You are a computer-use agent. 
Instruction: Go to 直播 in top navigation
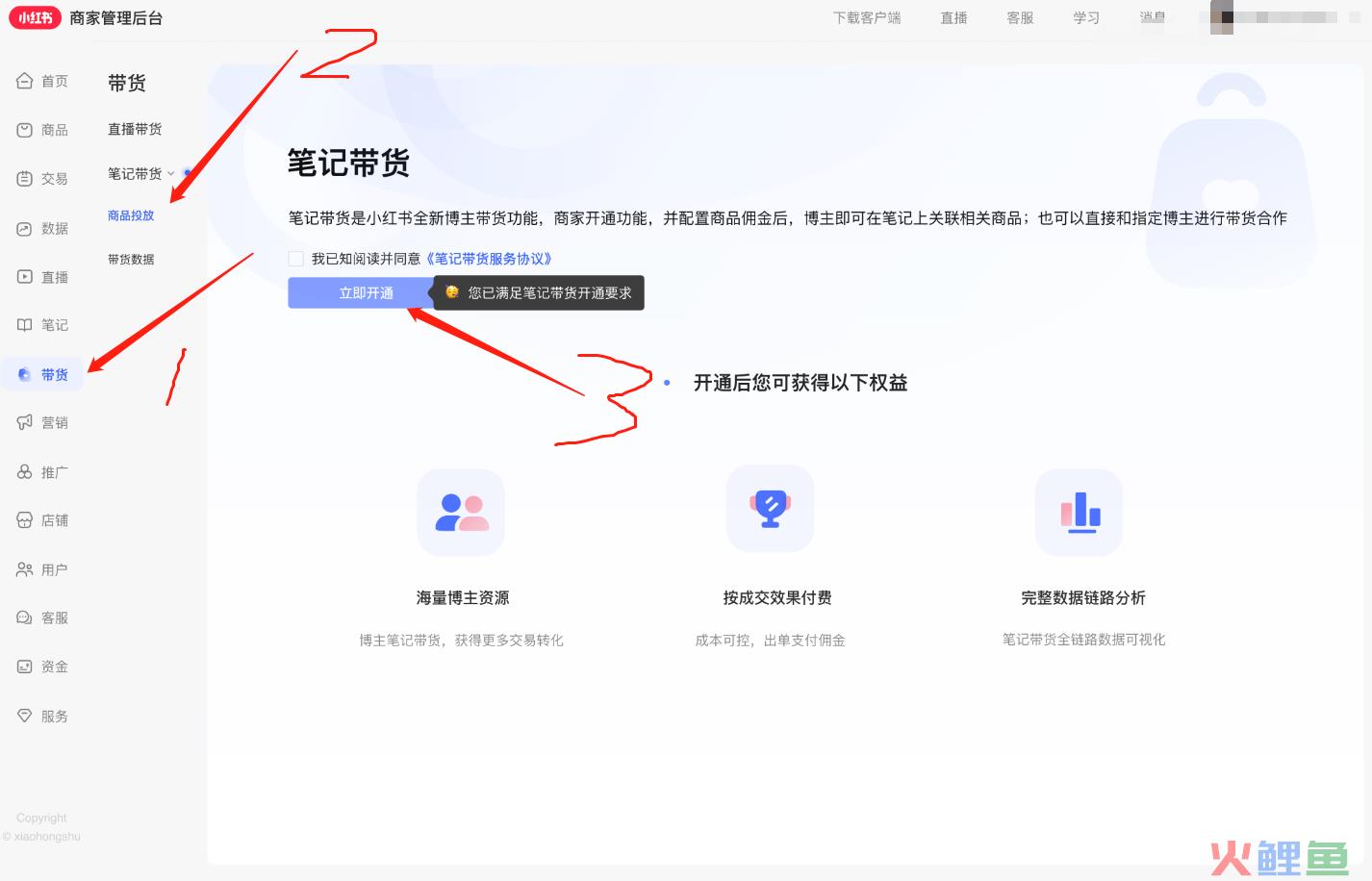[954, 17]
